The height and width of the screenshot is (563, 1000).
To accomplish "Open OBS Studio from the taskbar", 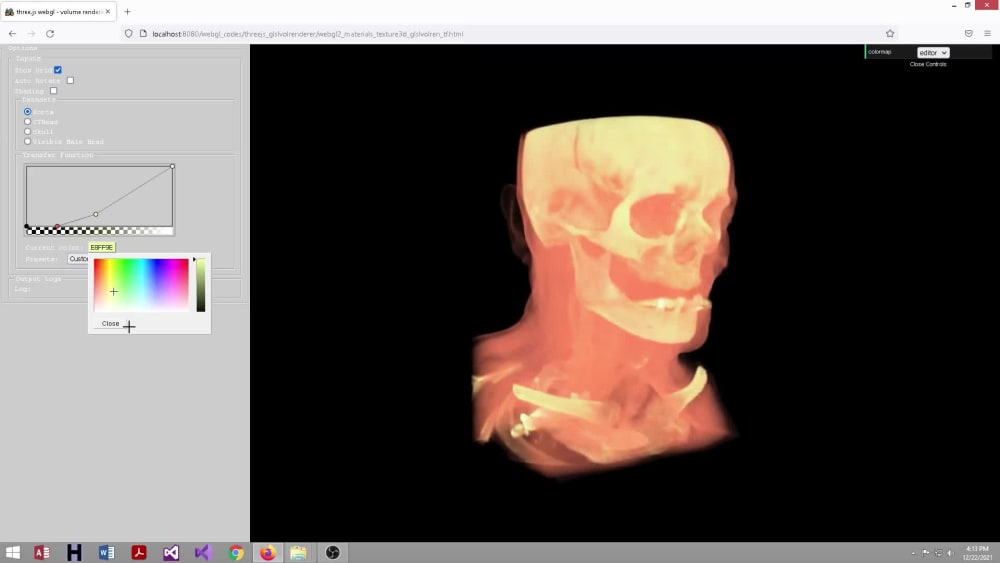I will point(332,552).
